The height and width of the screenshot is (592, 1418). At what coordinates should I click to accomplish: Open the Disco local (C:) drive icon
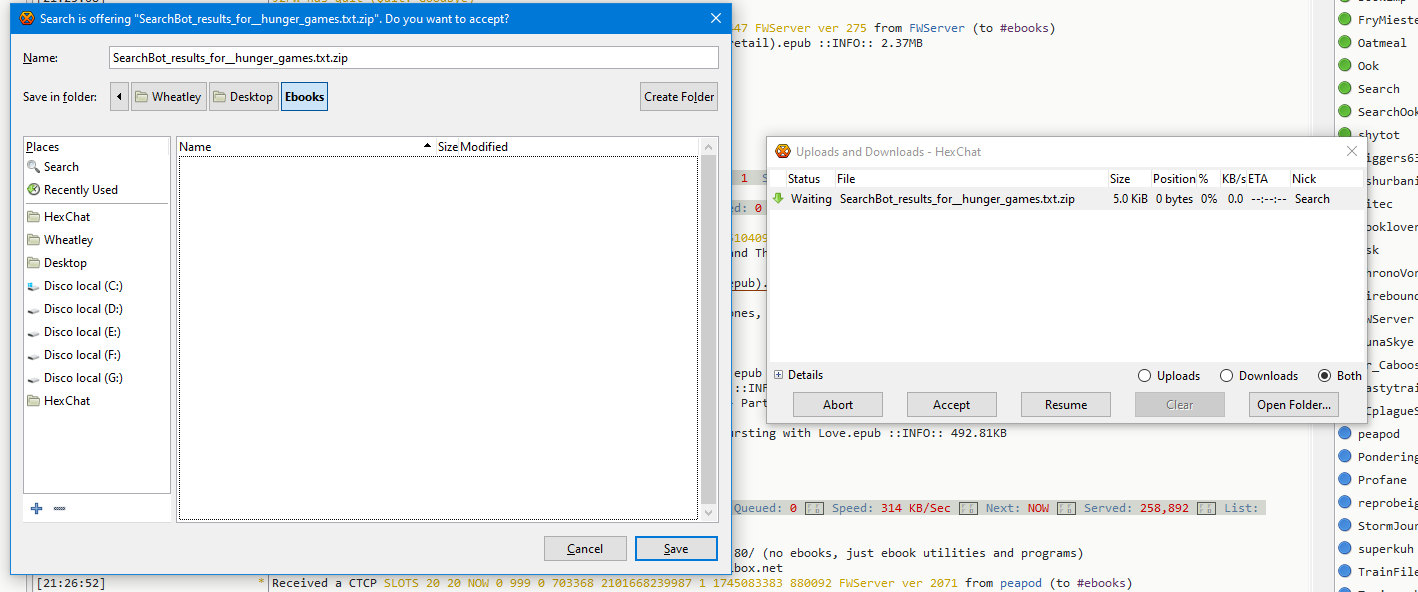[x=33, y=286]
